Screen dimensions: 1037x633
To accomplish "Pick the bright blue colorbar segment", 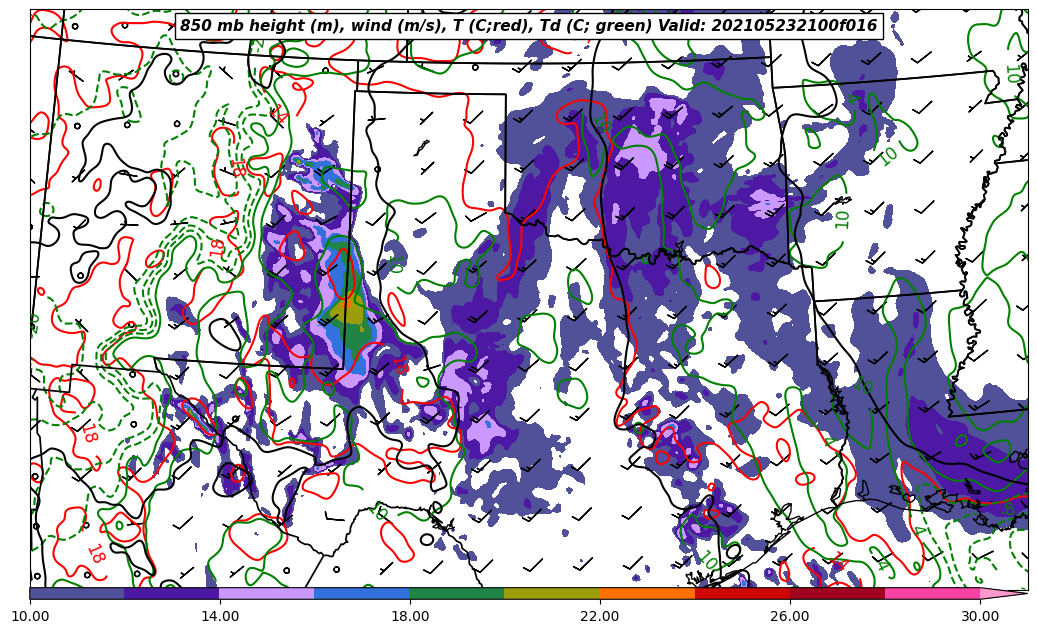I will pos(362,593).
